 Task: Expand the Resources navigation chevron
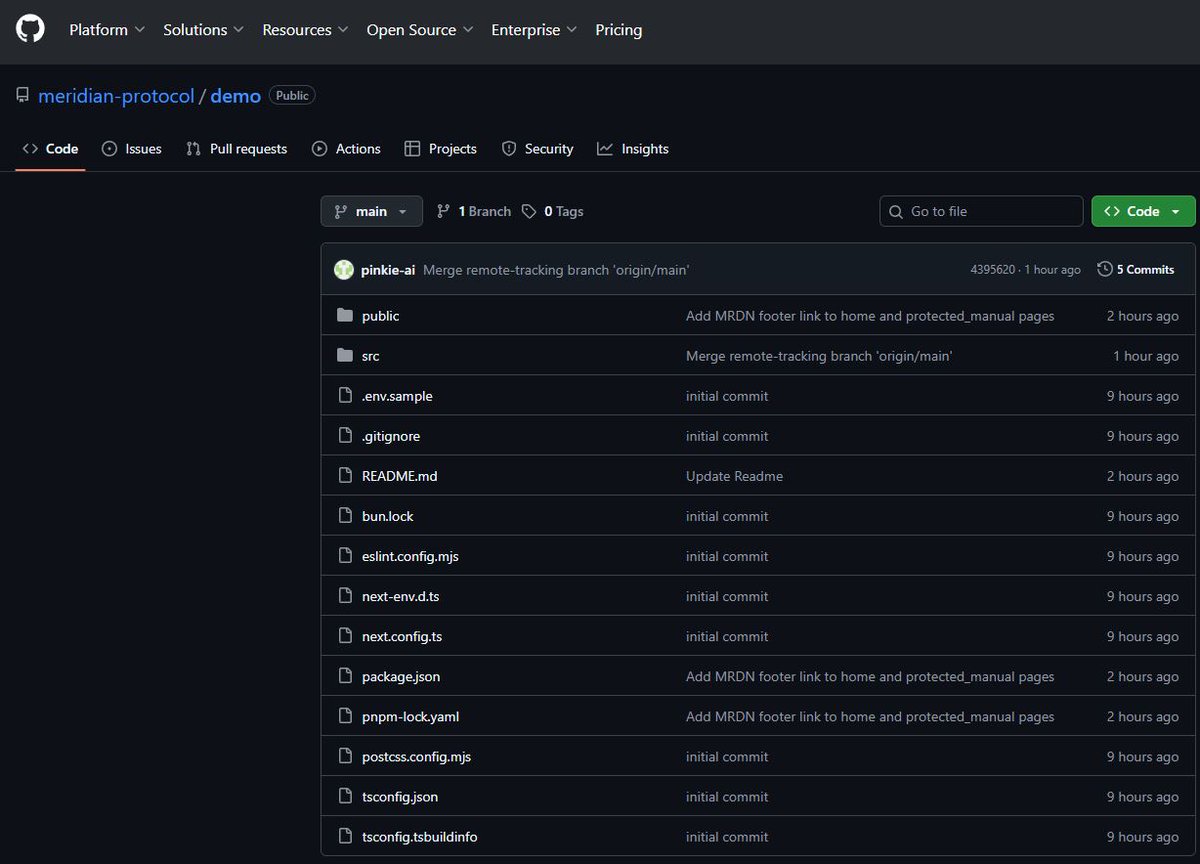[x=341, y=30]
